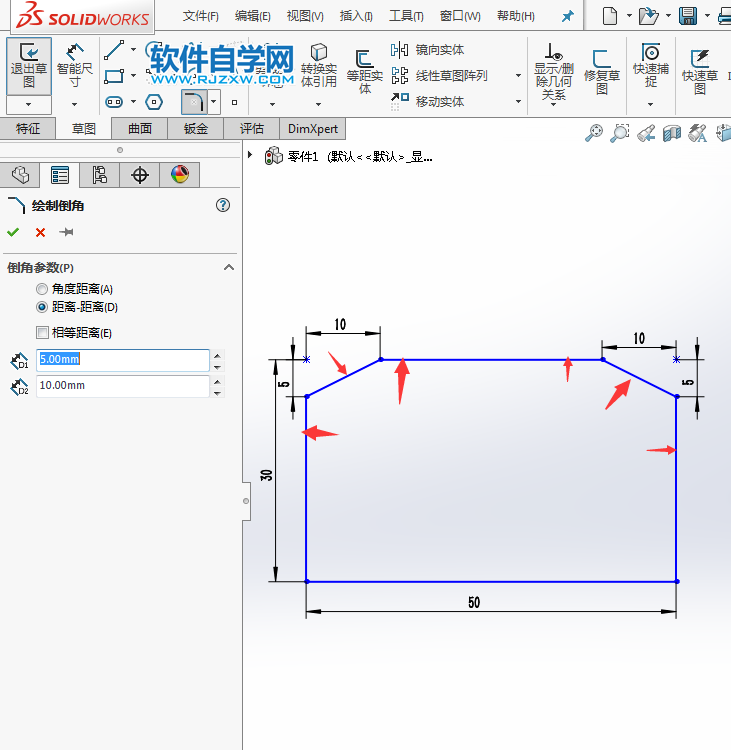Click Move Entities (移动实体)
The width and height of the screenshot is (731, 750).
[x=428, y=101]
